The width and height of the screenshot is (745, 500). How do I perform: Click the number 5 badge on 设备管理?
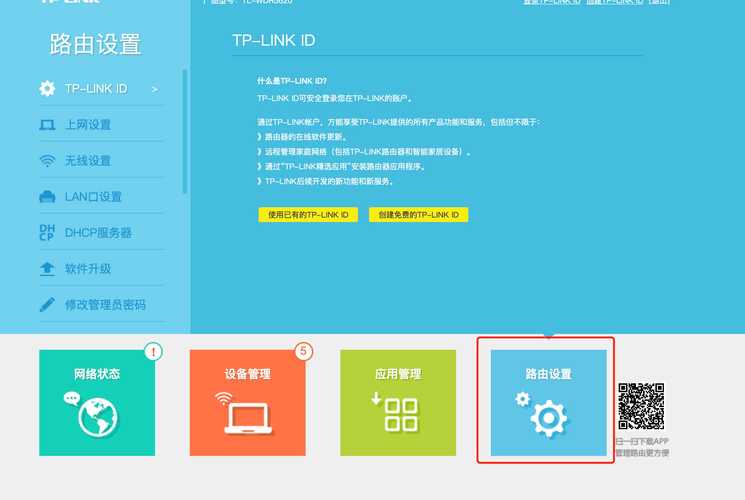[x=303, y=351]
